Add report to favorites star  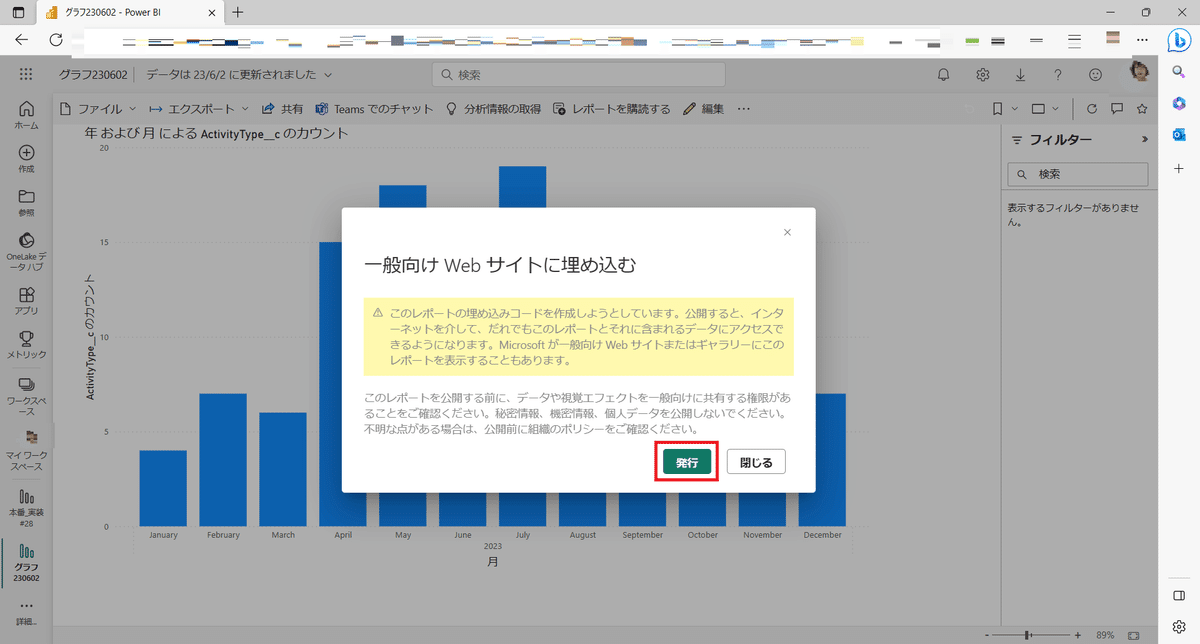click(1142, 109)
